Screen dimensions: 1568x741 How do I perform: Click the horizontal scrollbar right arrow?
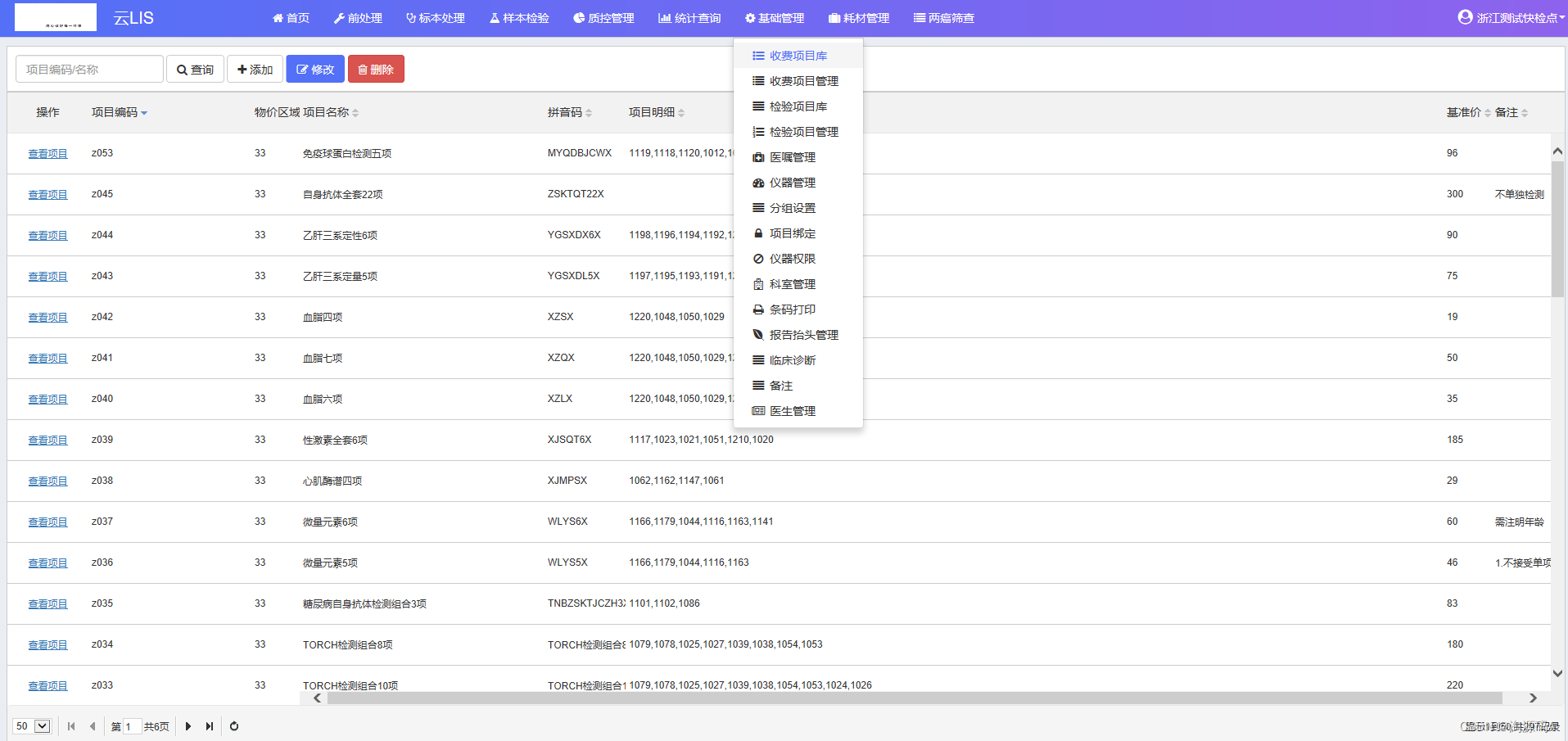[x=1533, y=698]
